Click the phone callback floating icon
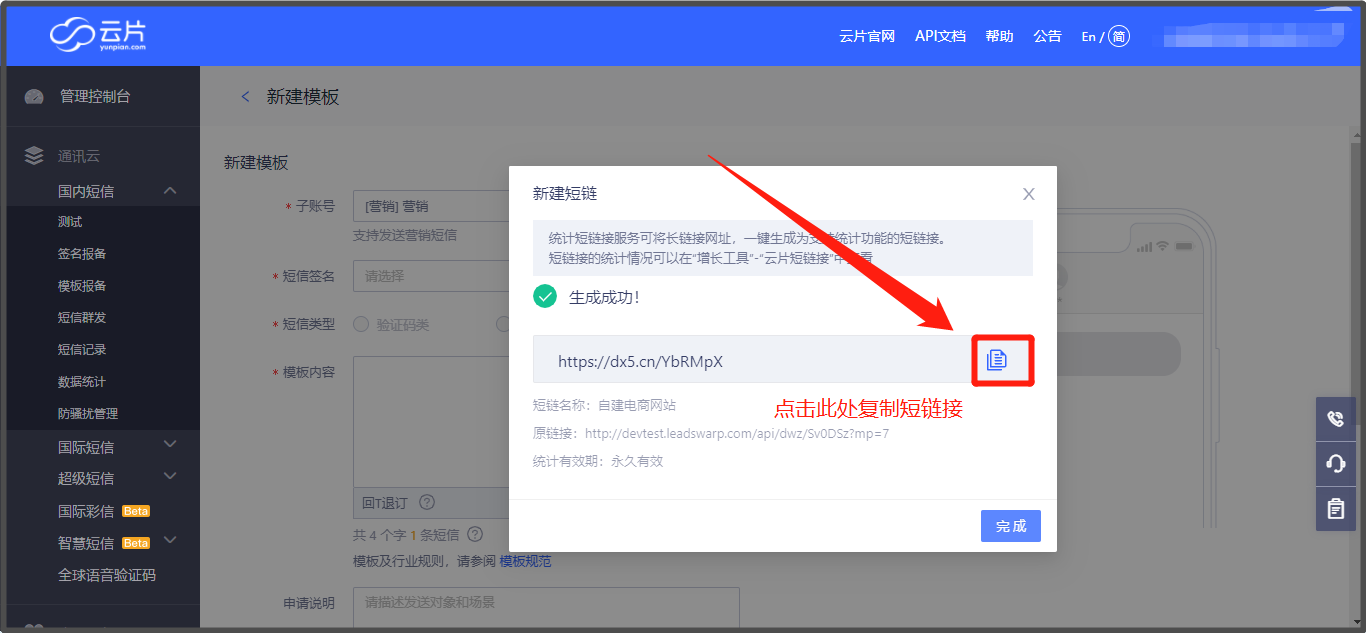 [x=1336, y=419]
